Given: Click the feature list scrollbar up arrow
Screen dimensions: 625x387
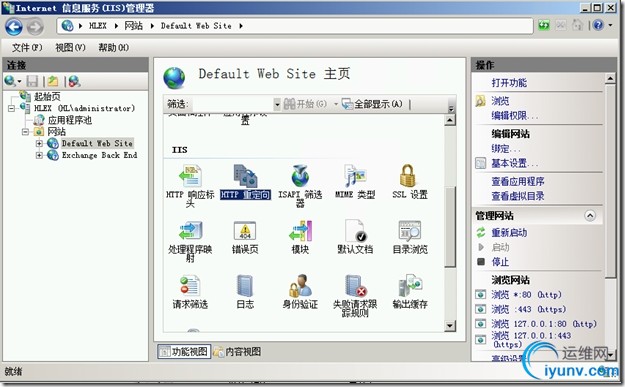Looking at the screenshot, I should coord(450,120).
